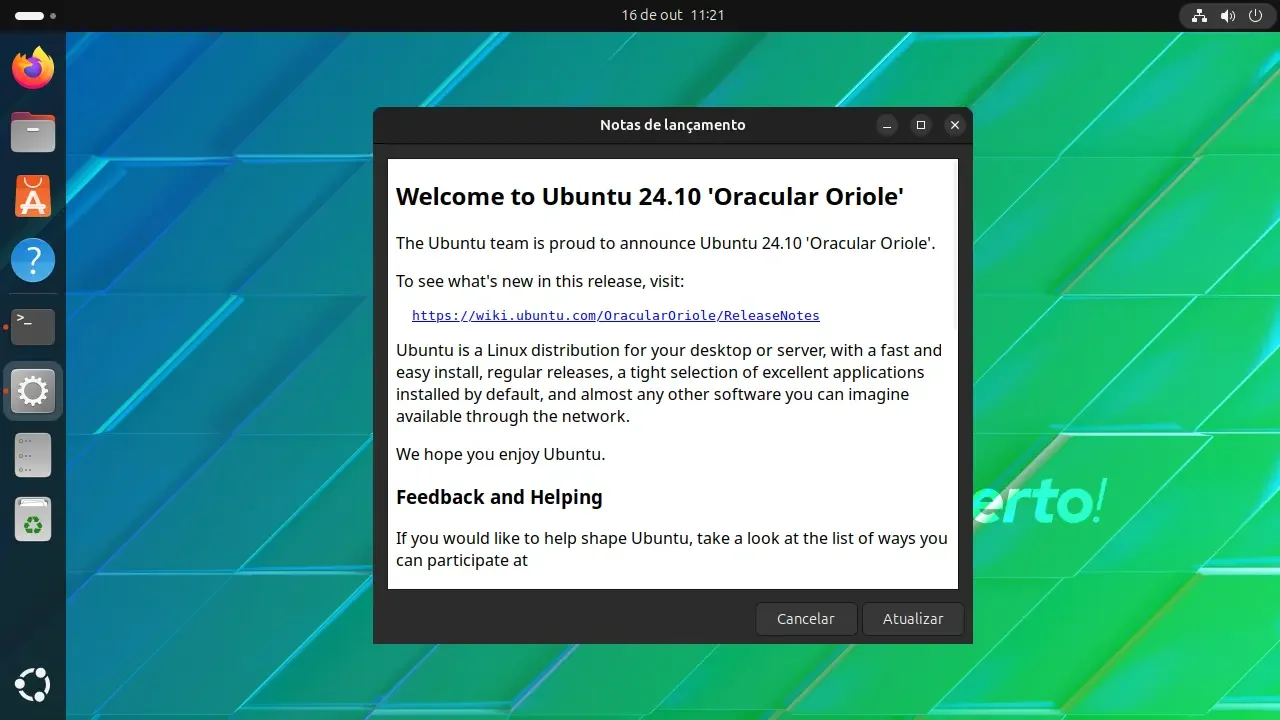Click the power icon in top bar
The width and height of the screenshot is (1280, 720).
pos(1255,16)
